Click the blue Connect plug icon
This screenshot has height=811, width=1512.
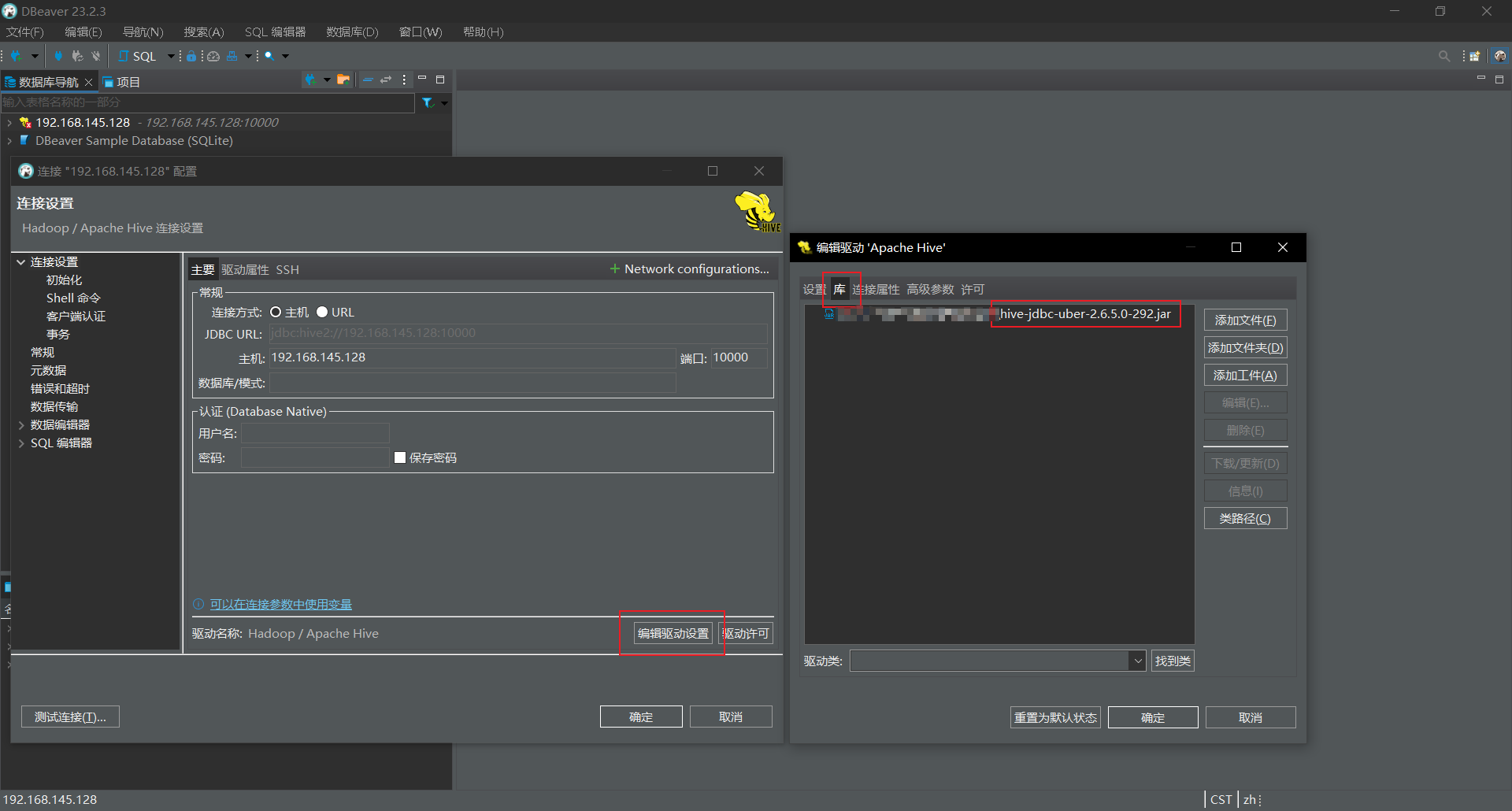coord(58,56)
